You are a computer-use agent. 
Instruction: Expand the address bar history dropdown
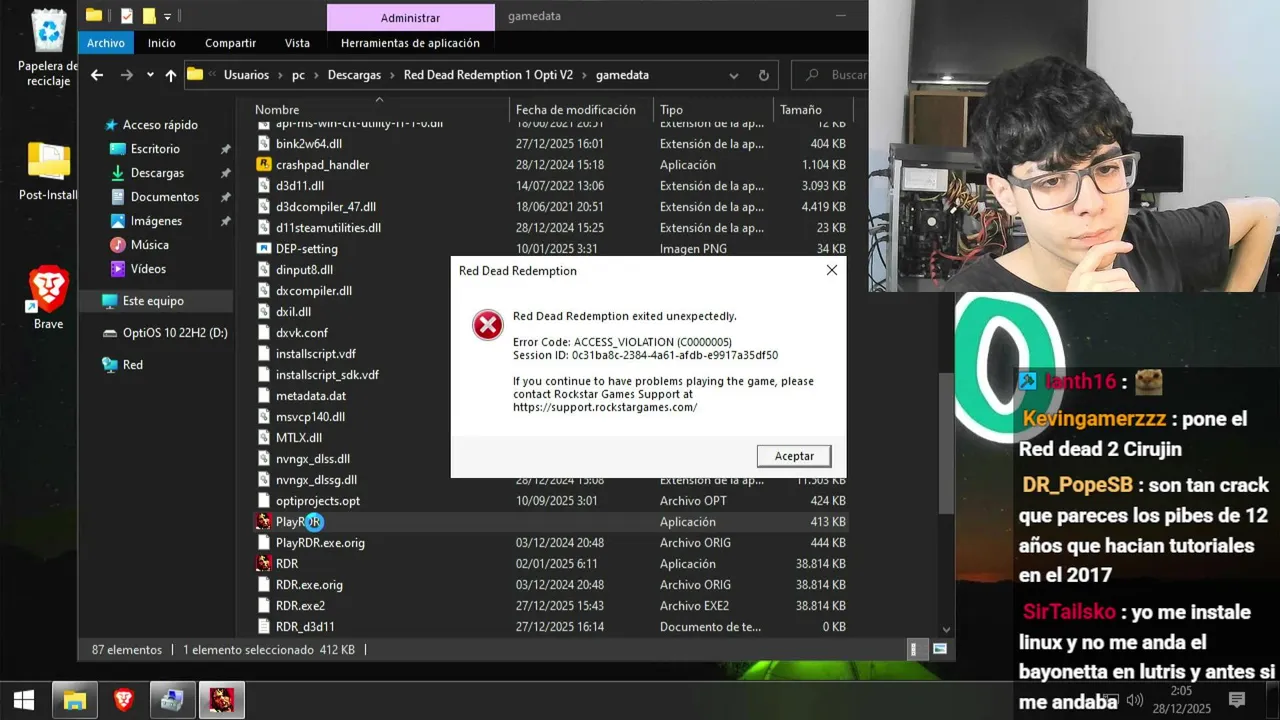pyautogui.click(x=733, y=75)
